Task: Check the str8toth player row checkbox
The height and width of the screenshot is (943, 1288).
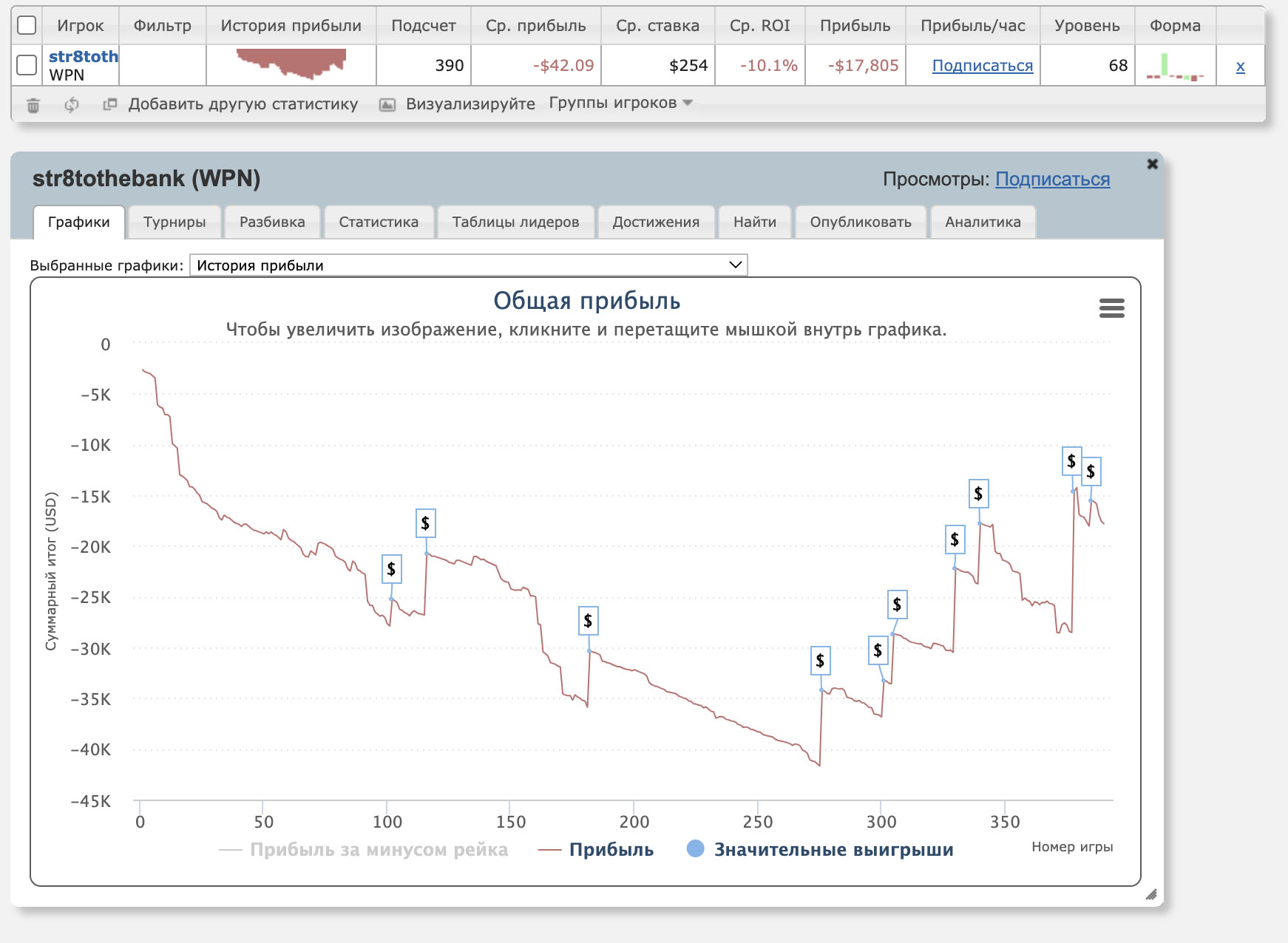Action: click(27, 65)
